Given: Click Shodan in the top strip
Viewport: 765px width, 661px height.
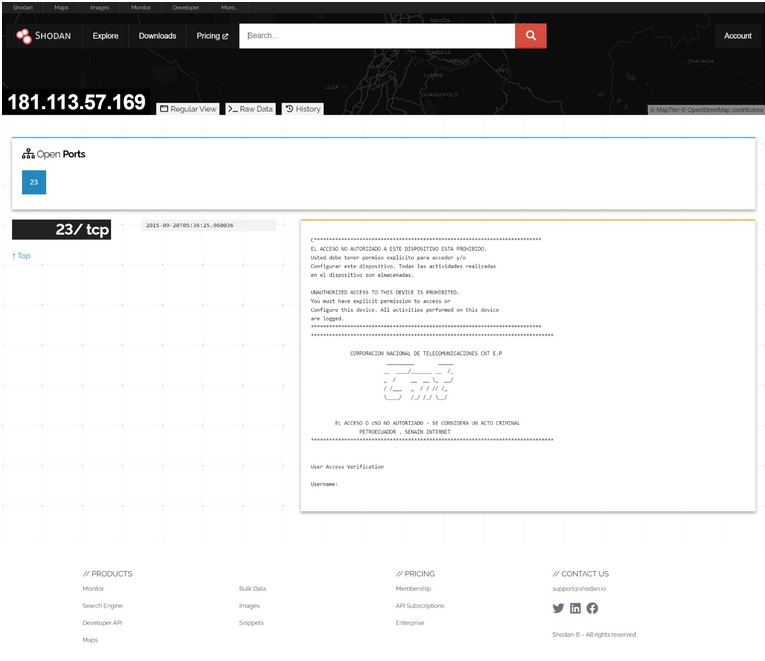Looking at the screenshot, I should 22,7.
